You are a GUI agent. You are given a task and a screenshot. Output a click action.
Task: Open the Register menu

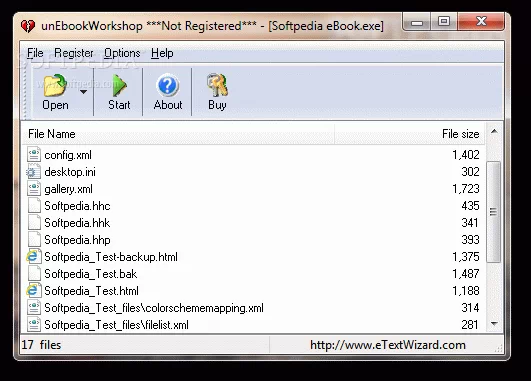click(x=74, y=53)
